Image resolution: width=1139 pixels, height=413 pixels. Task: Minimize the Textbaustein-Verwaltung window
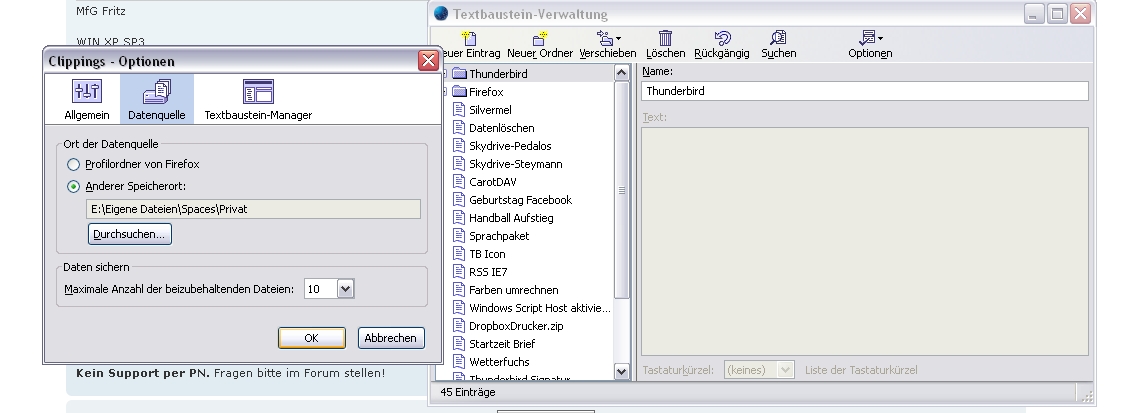pyautogui.click(x=1034, y=13)
